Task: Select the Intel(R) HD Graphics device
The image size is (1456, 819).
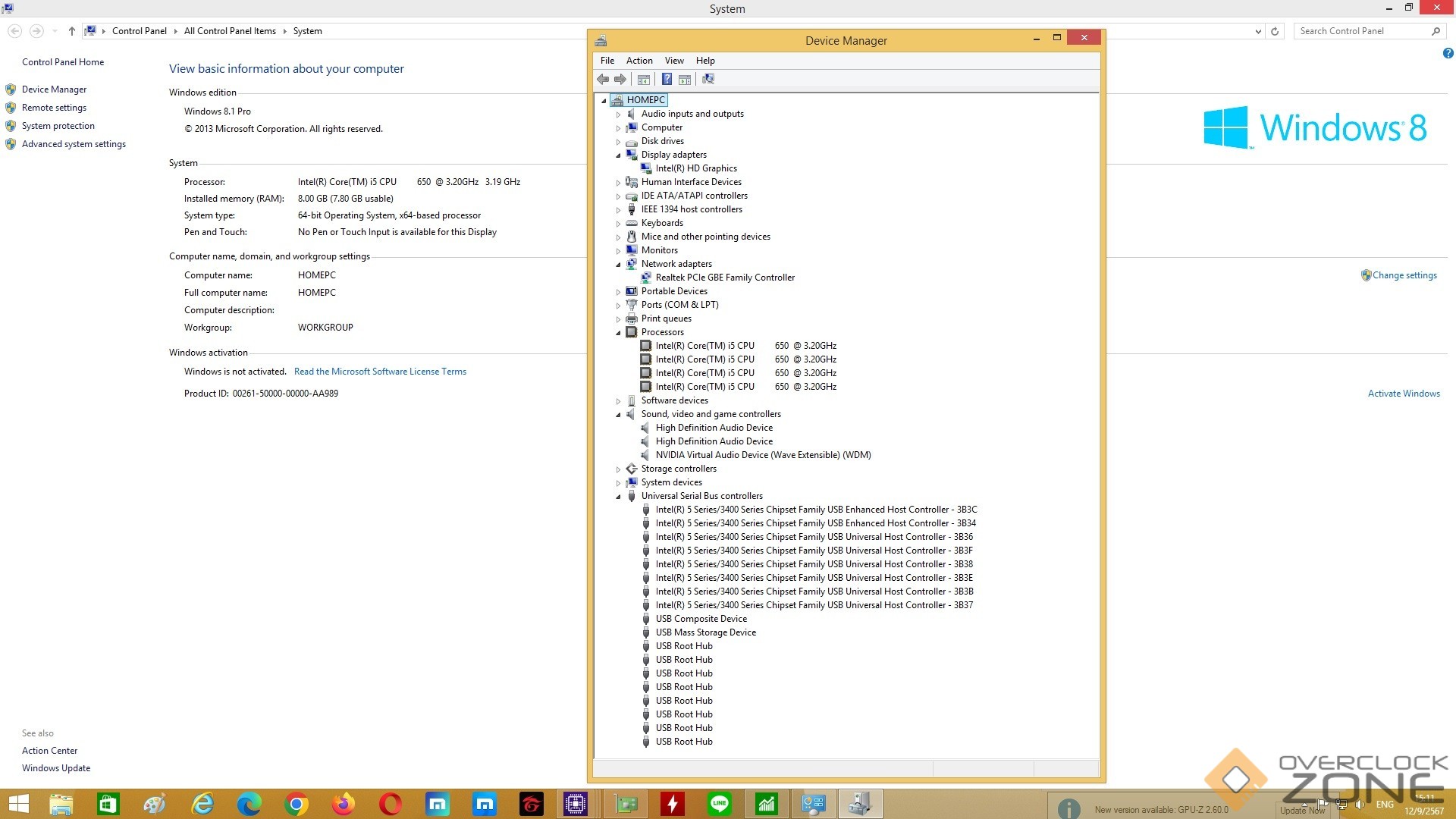Action: click(x=695, y=168)
